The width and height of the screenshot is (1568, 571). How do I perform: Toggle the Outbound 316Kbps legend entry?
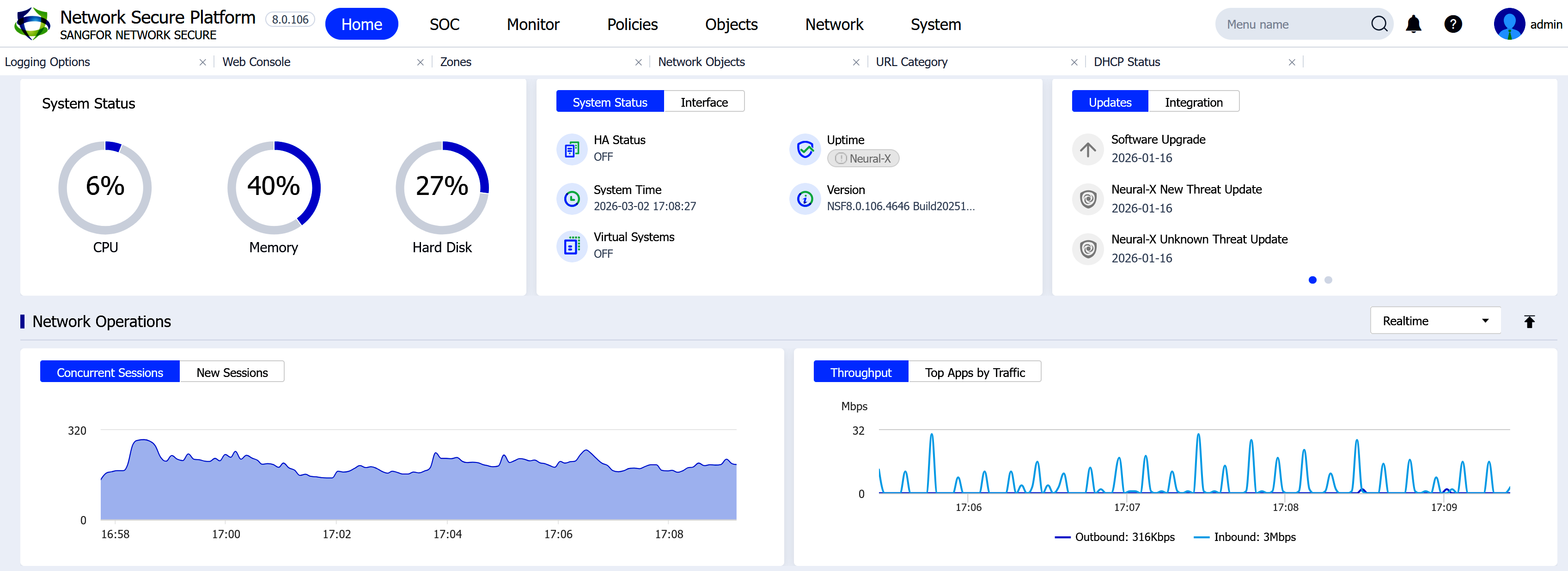point(1115,537)
